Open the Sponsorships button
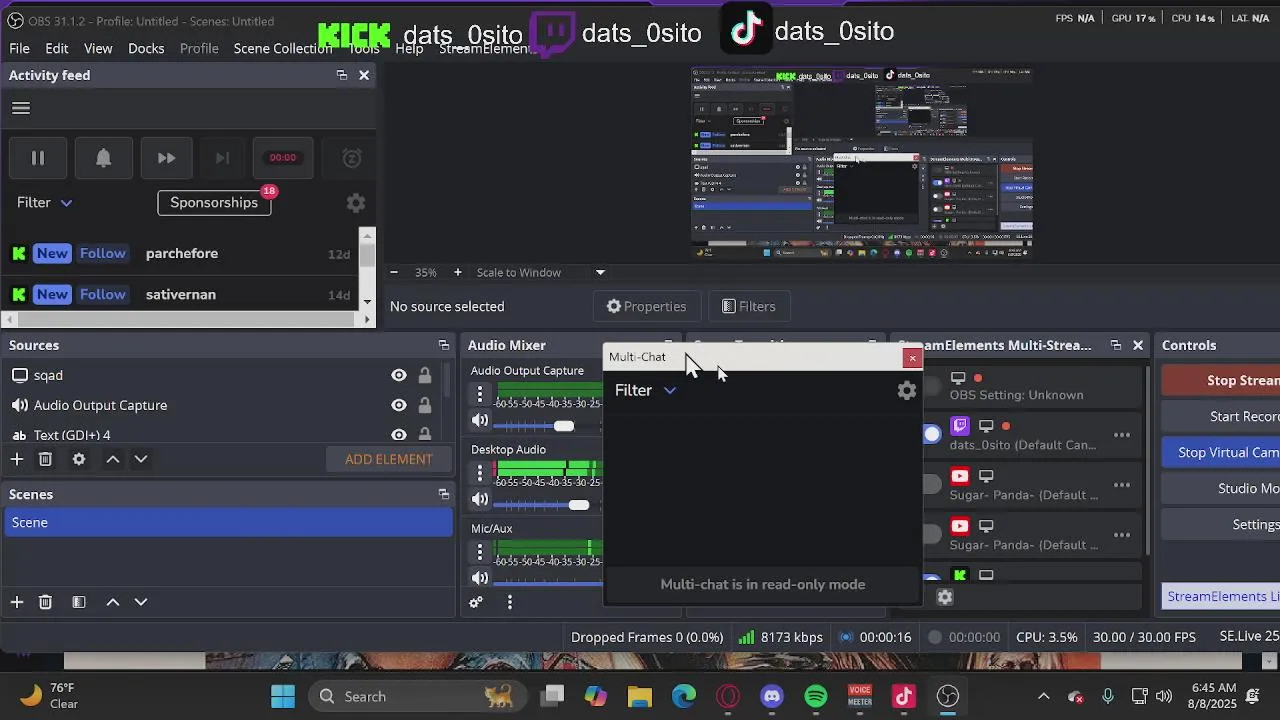The image size is (1280, 720). click(214, 202)
